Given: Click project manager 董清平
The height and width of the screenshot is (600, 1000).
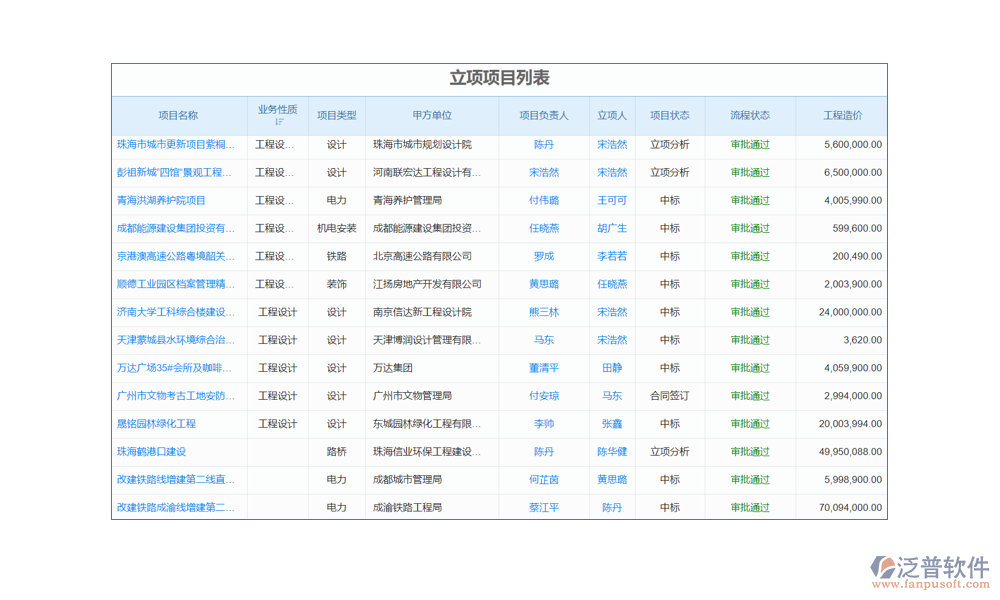Looking at the screenshot, I should 544,368.
